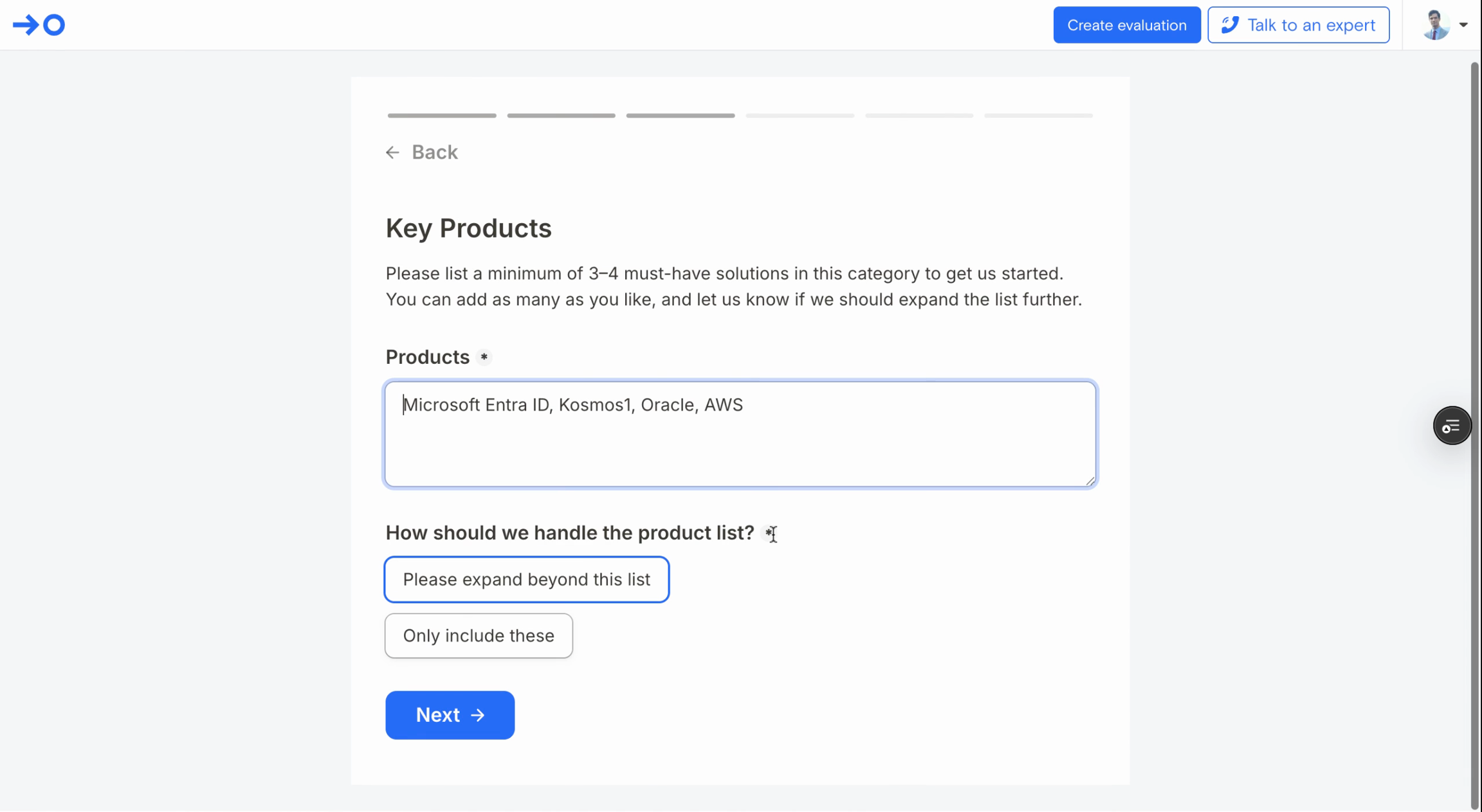Click the left arrow icon beside Back
1482x812 pixels.
pyautogui.click(x=392, y=152)
